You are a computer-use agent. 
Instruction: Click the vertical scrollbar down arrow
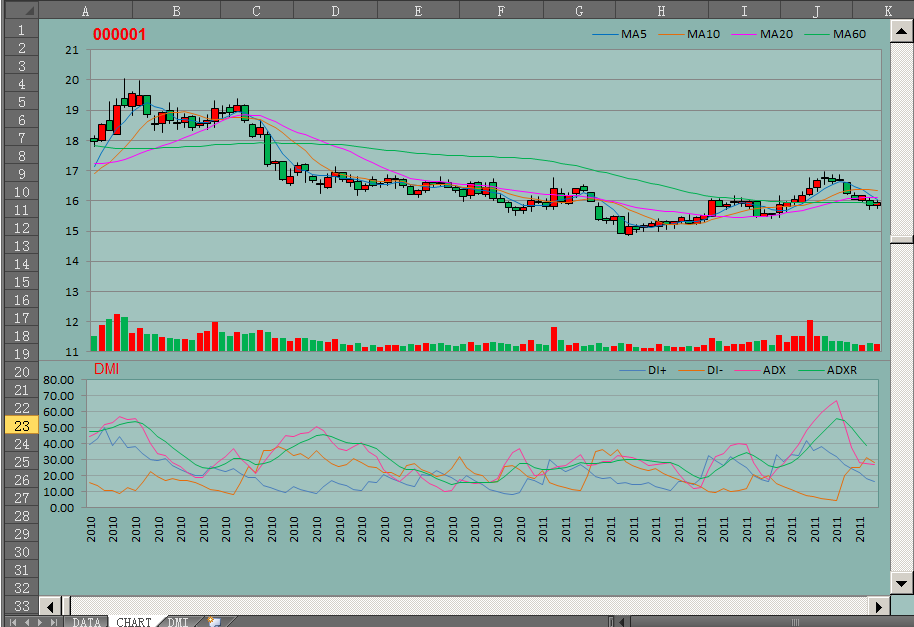pyautogui.click(x=902, y=583)
